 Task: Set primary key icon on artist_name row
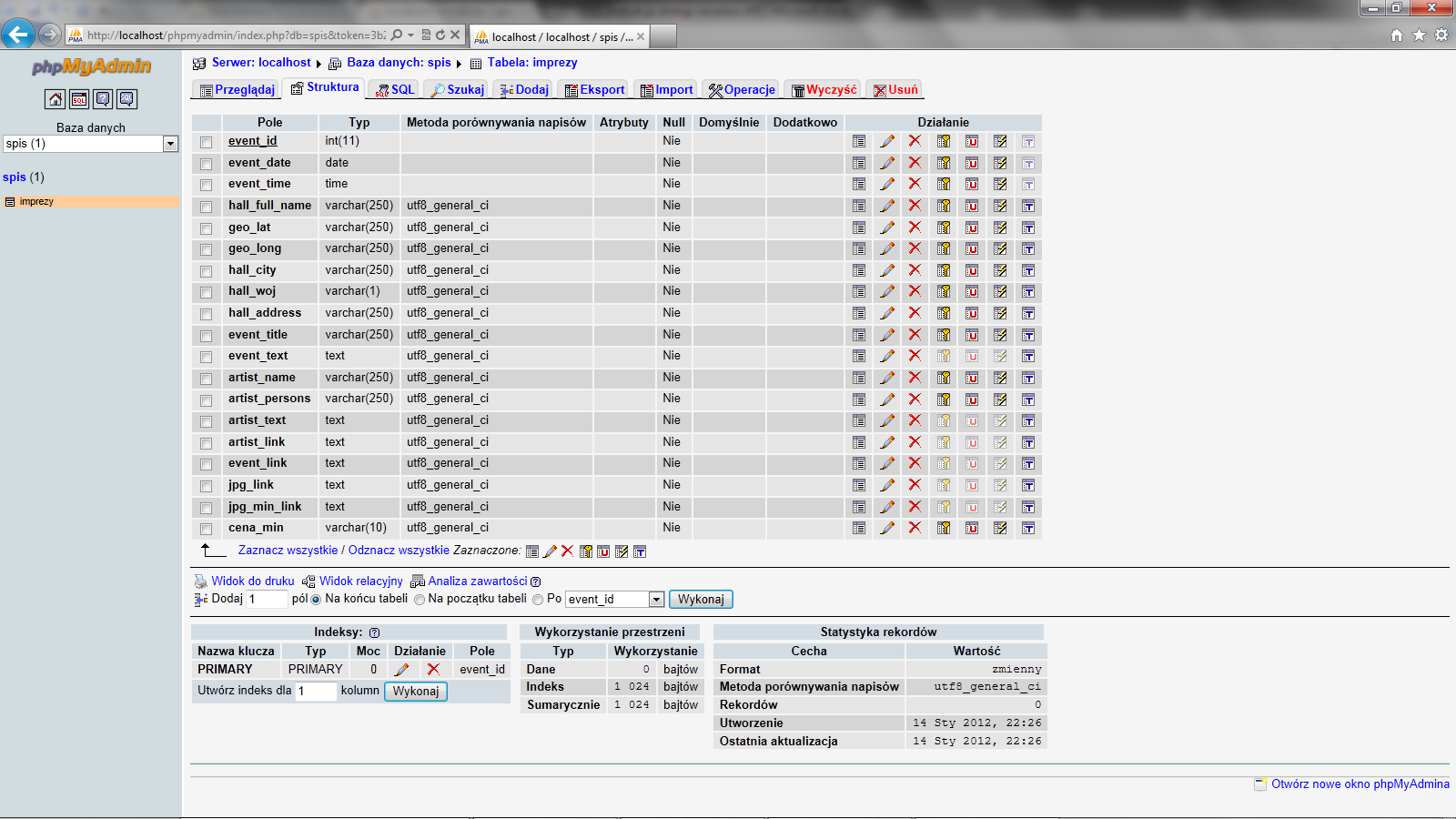click(944, 378)
